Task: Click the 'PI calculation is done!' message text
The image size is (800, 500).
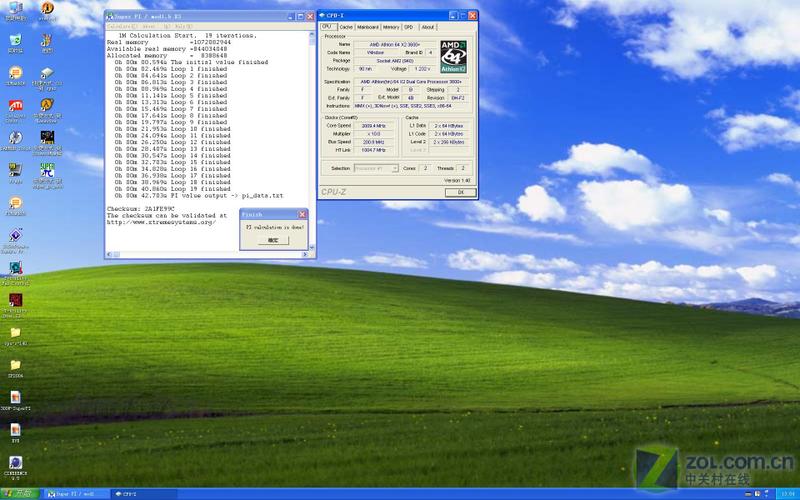Action: point(274,227)
